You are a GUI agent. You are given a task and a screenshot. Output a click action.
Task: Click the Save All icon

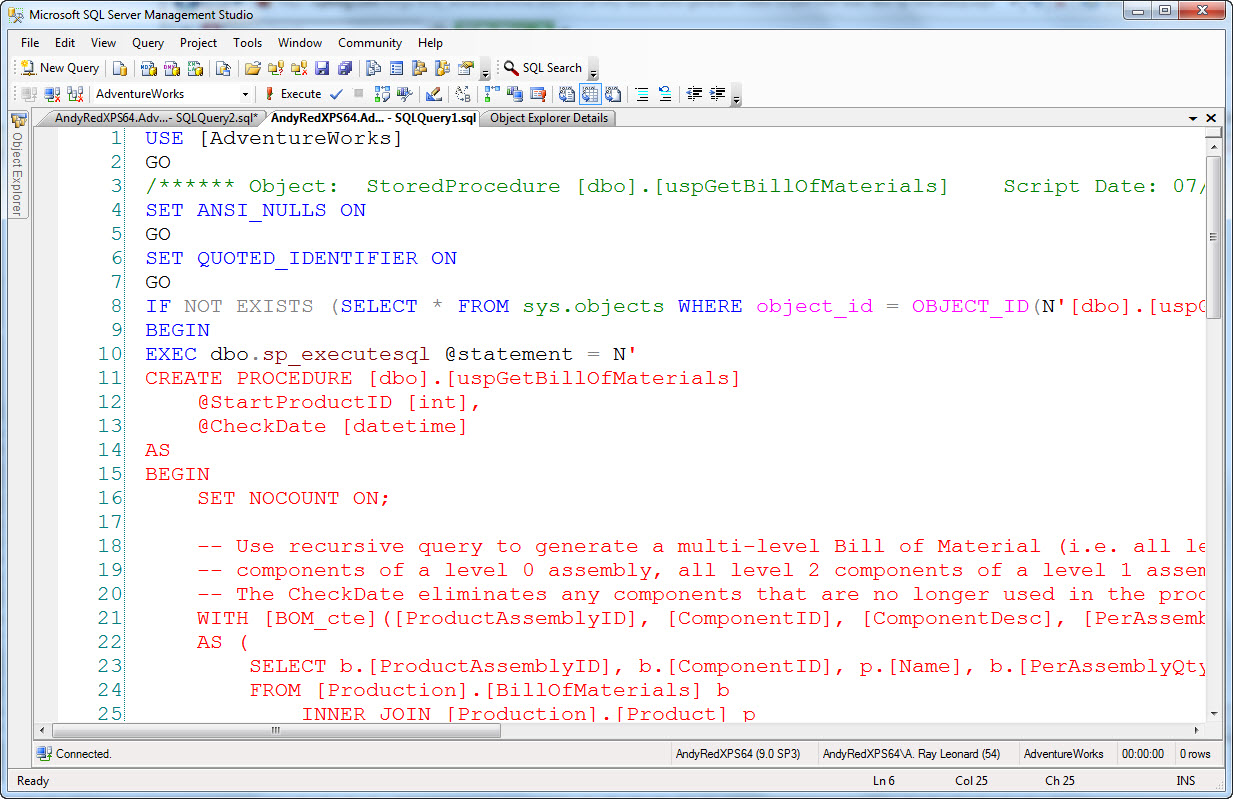coord(345,68)
